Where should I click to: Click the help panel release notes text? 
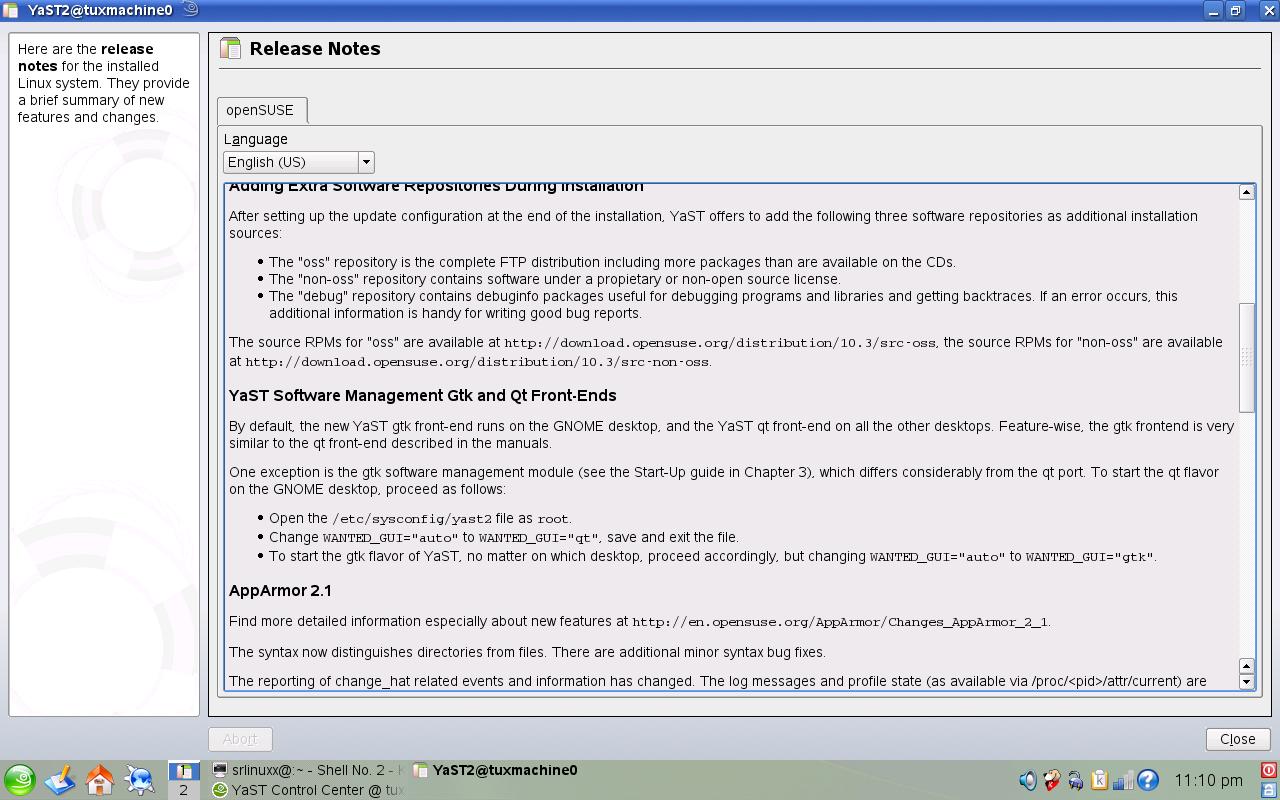coord(104,83)
